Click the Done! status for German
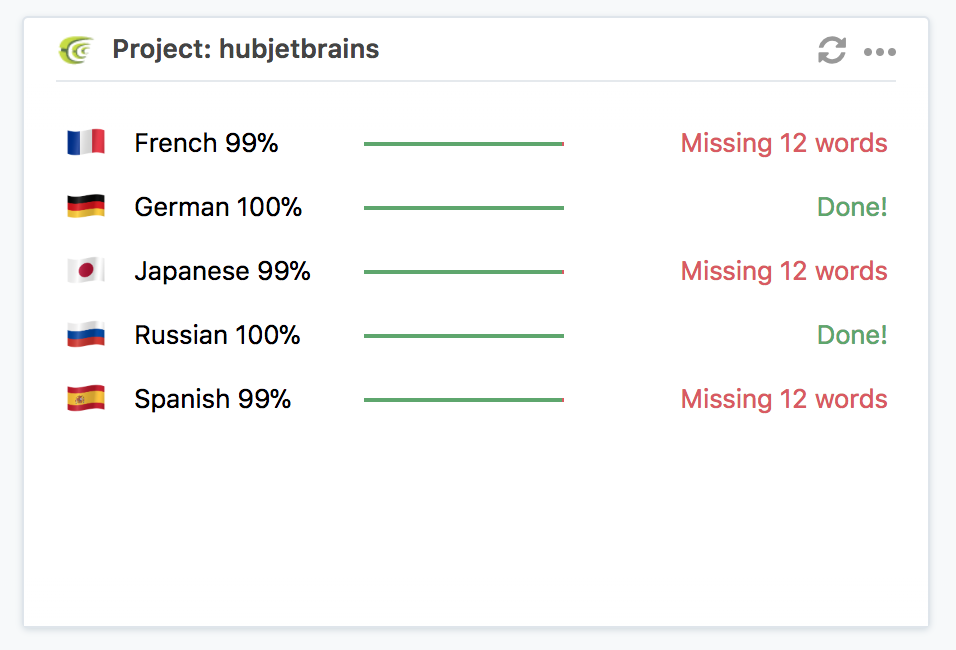 click(852, 207)
